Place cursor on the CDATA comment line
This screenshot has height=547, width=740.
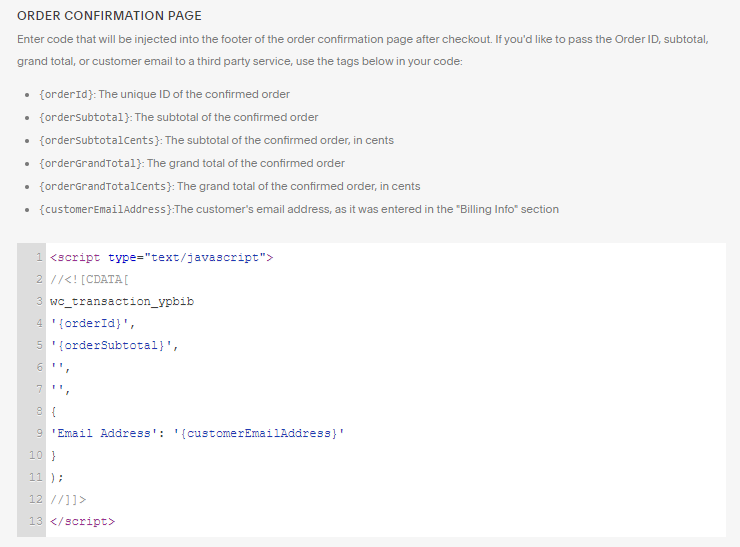(x=89, y=279)
